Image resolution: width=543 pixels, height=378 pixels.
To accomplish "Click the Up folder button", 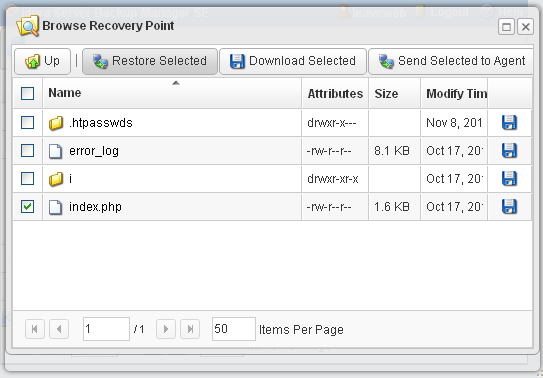I will (42, 61).
